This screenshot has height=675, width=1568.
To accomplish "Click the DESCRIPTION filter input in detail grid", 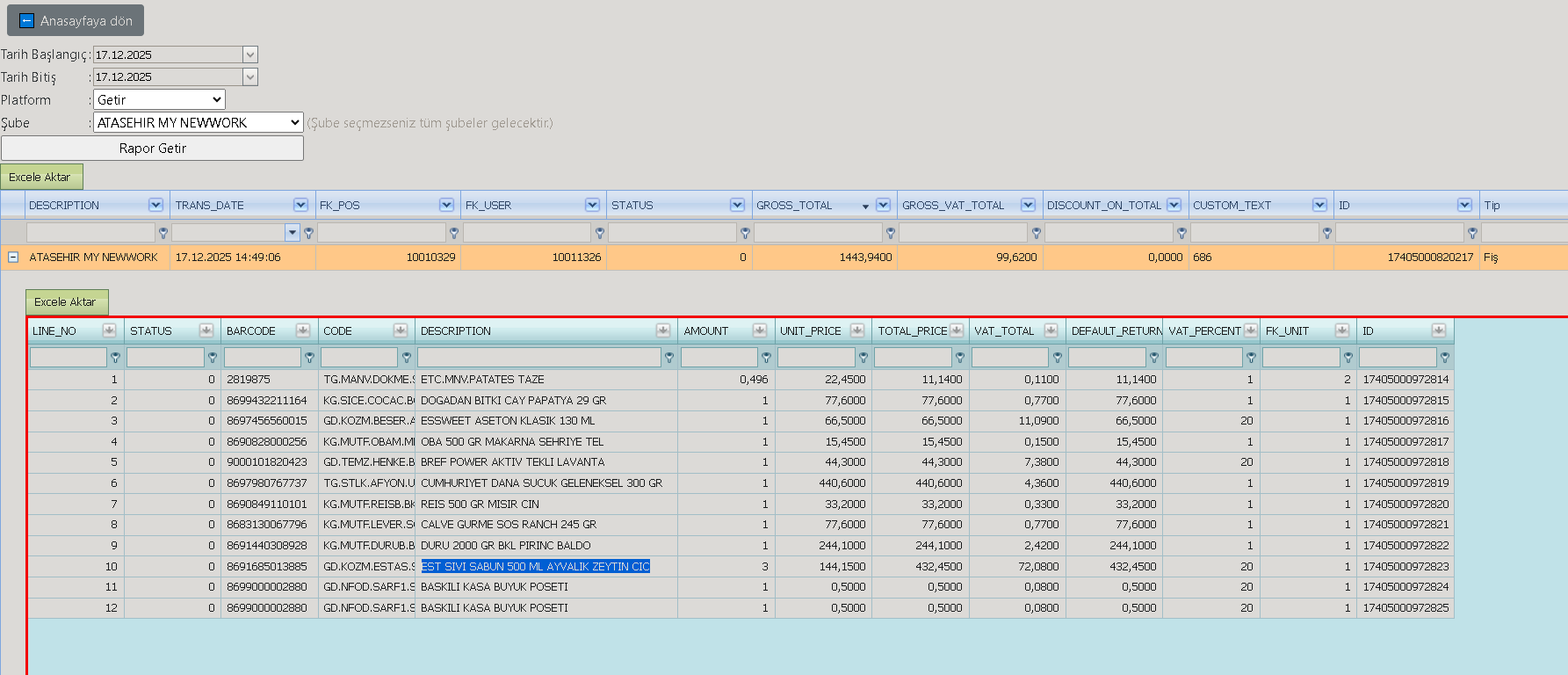I will [539, 358].
